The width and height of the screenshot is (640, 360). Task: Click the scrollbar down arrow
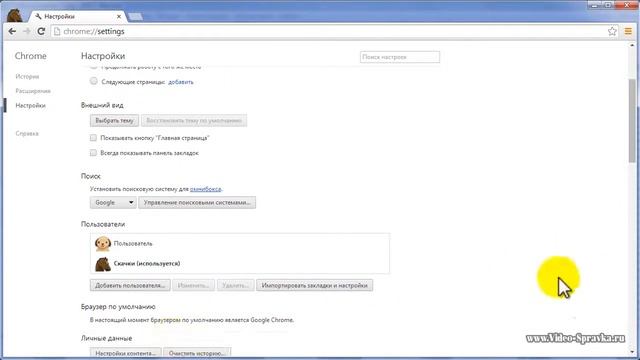click(x=633, y=352)
